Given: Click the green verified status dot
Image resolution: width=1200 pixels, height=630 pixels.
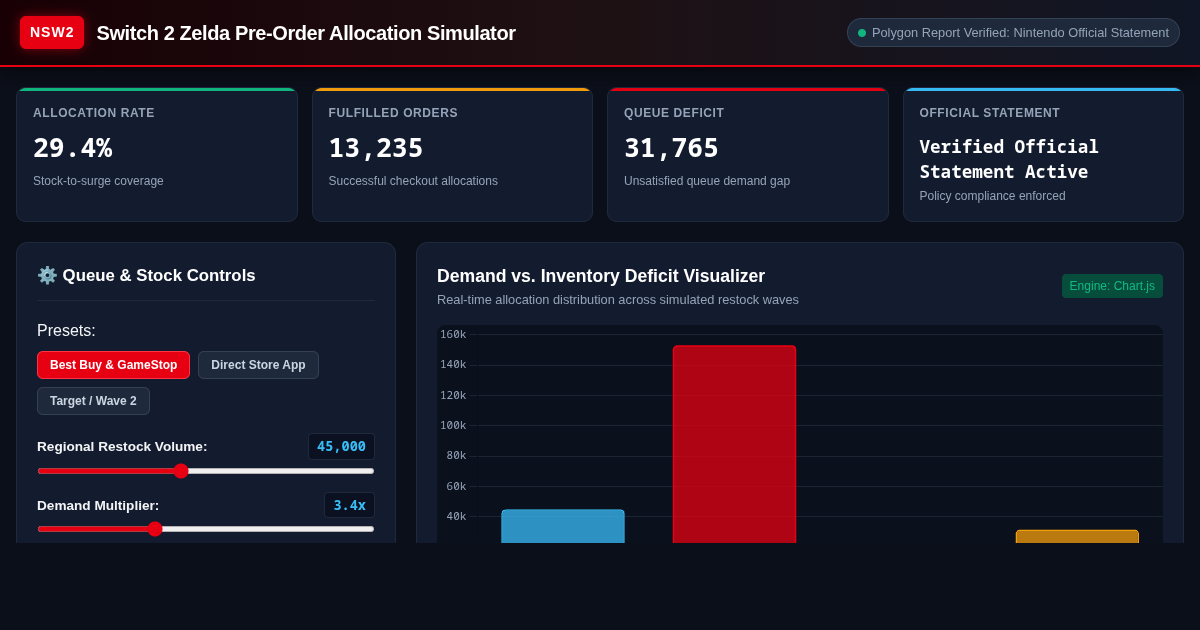Looking at the screenshot, I should click(x=862, y=33).
